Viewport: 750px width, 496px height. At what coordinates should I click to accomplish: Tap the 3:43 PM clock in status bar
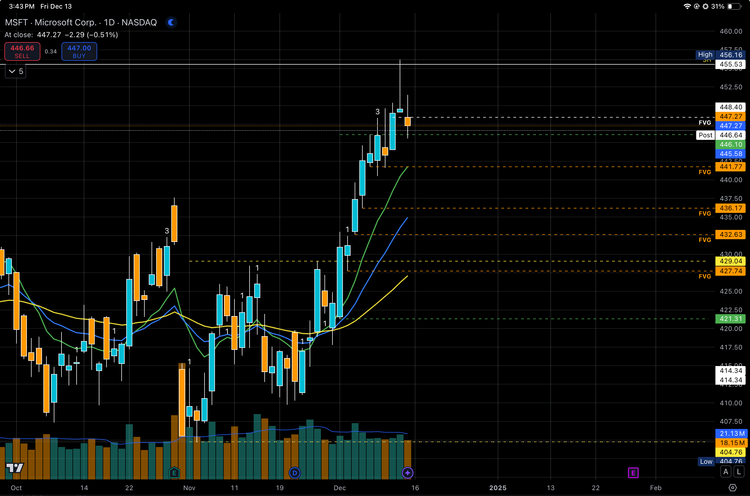tap(22, 6)
